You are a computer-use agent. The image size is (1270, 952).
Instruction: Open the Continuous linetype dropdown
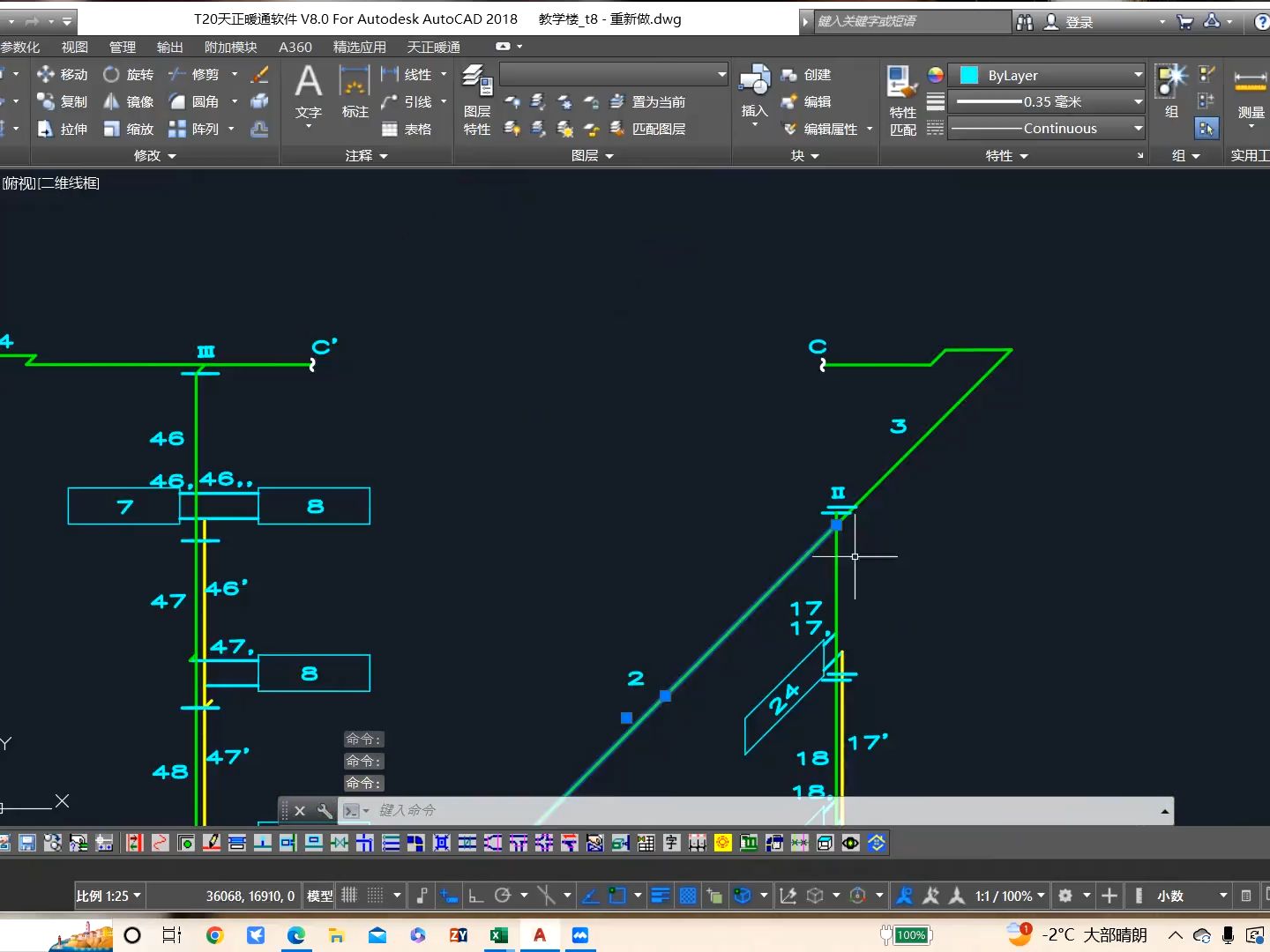pyautogui.click(x=1048, y=129)
